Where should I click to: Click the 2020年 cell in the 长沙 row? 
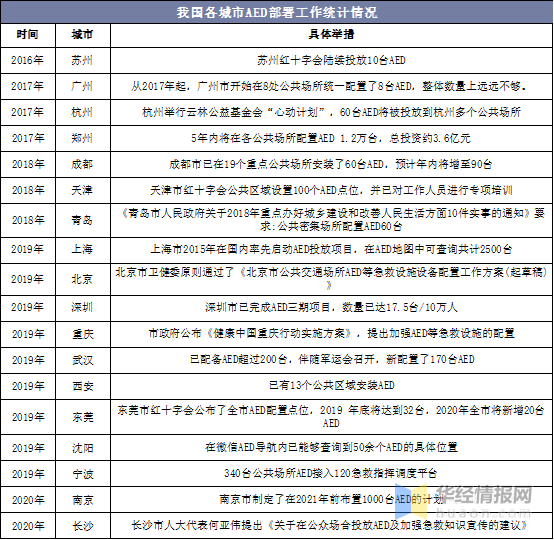click(28, 526)
